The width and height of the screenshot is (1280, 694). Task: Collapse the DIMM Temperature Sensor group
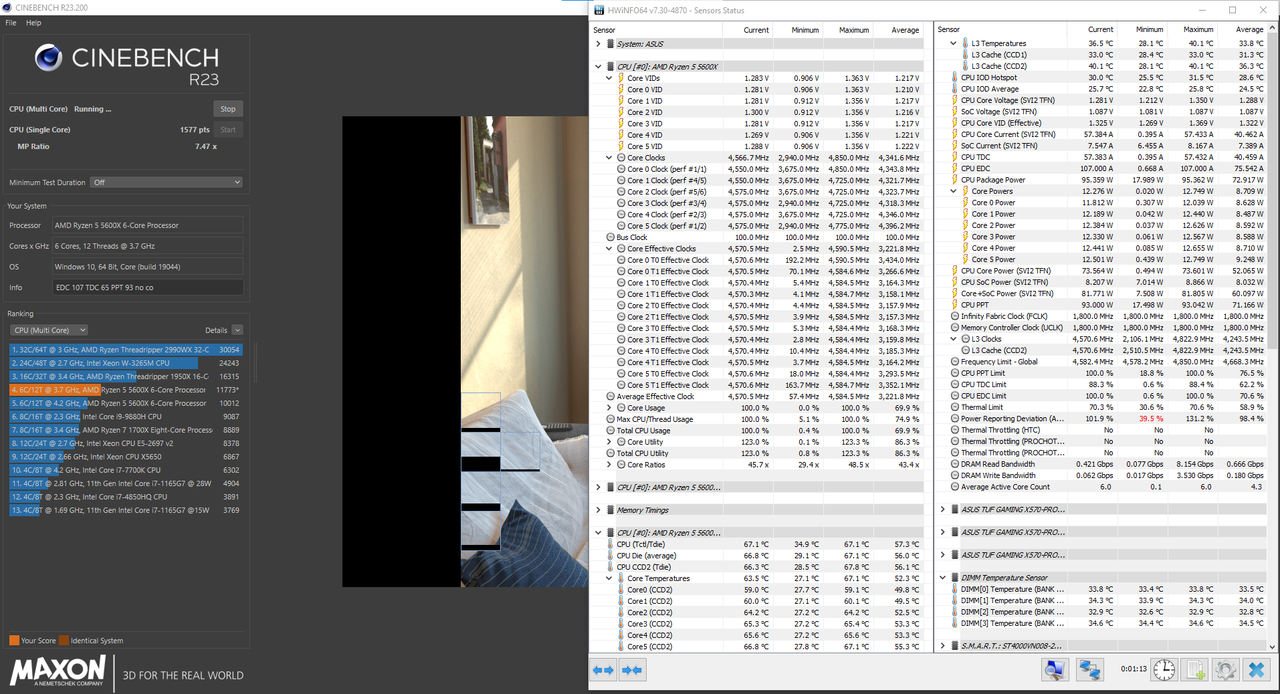click(942, 578)
